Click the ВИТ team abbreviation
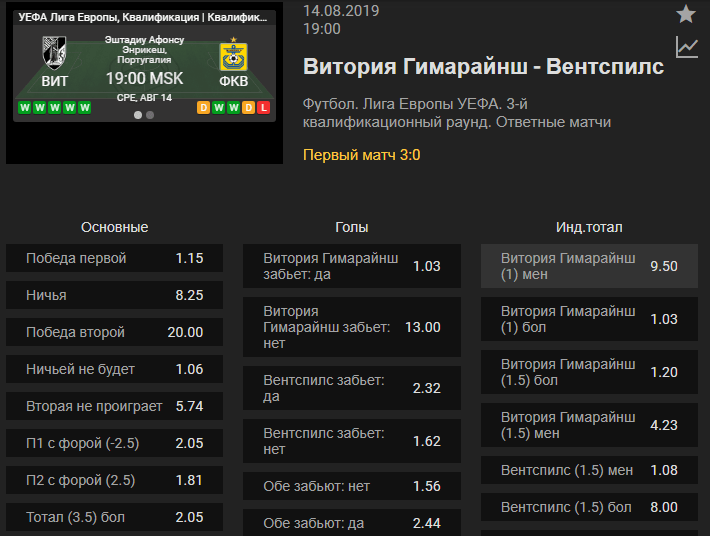This screenshot has height=536, width=710. (55, 81)
